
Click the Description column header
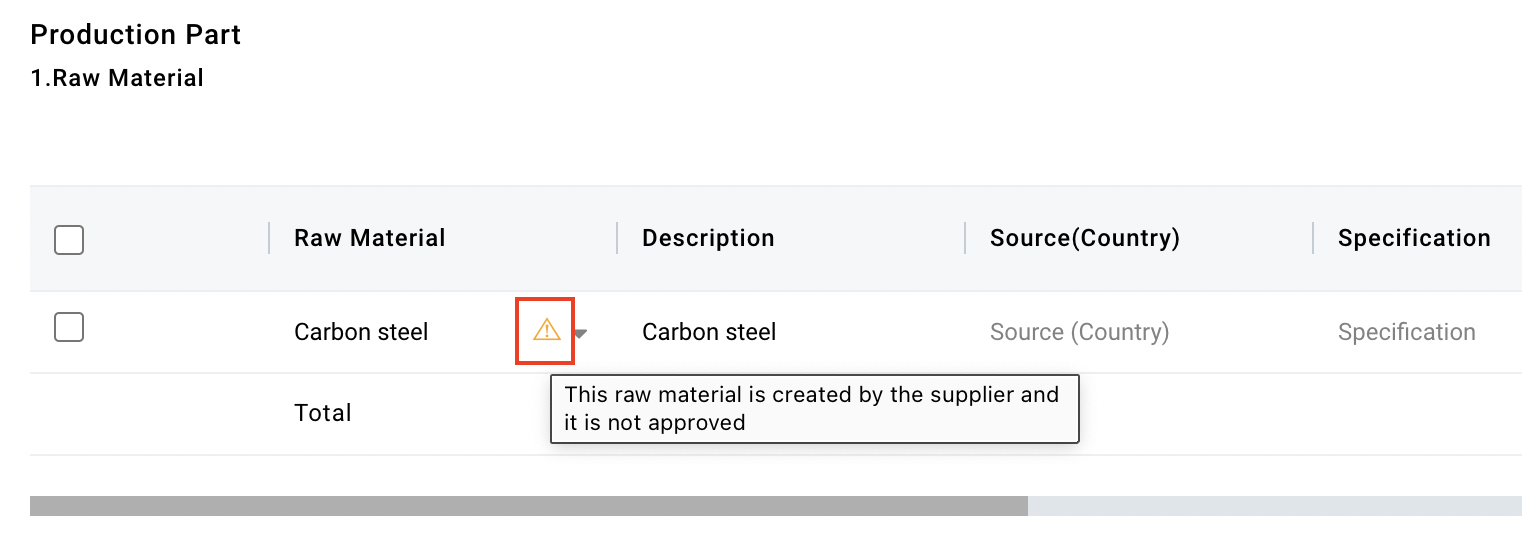click(x=708, y=238)
